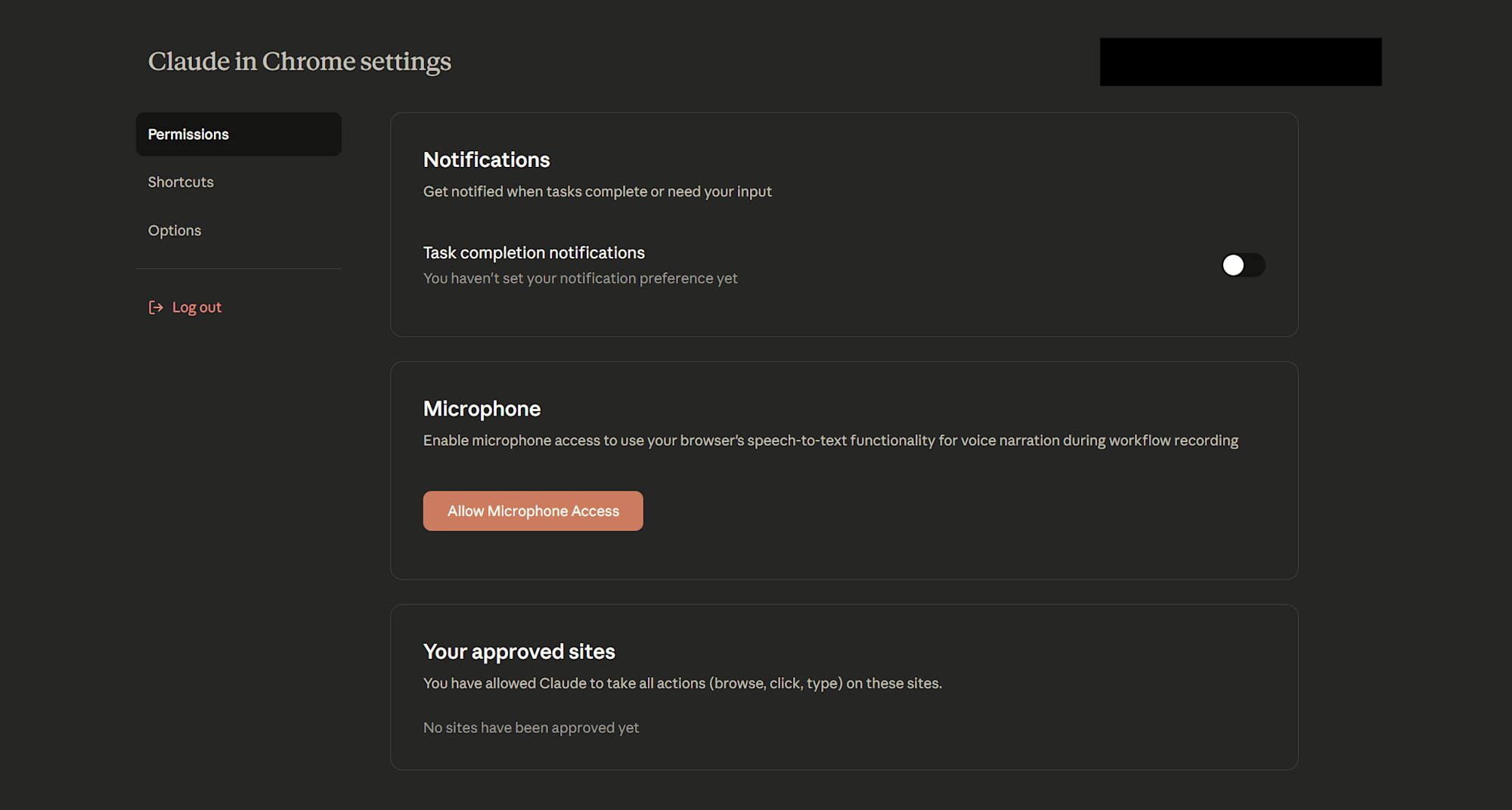Click the Log out arrow icon
Viewport: 1512px width, 810px height.
156,308
